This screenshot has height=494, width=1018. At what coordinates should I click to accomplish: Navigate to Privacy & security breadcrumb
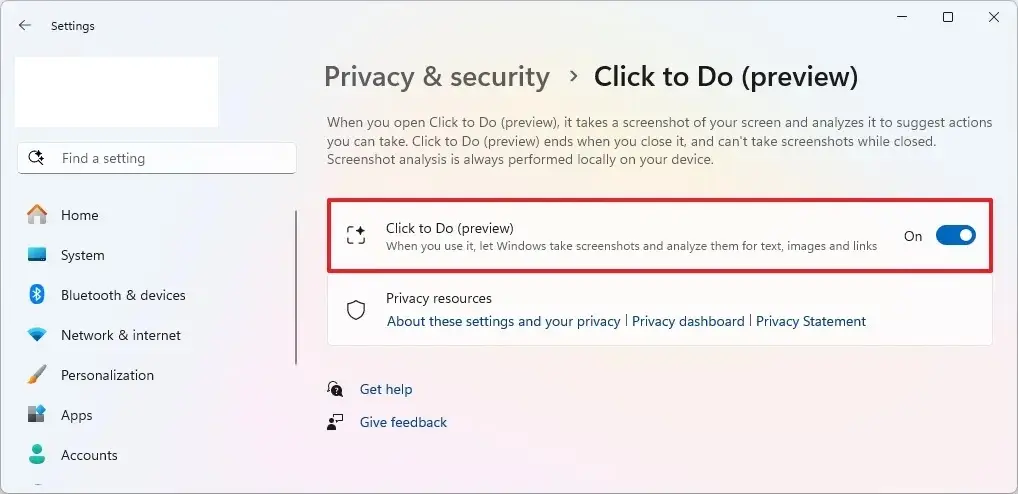coord(437,77)
